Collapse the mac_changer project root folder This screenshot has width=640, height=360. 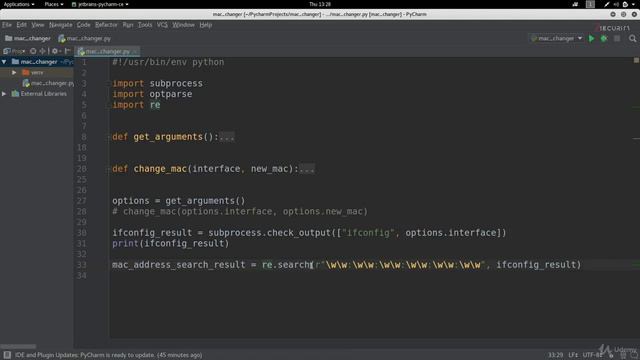coord(4,62)
